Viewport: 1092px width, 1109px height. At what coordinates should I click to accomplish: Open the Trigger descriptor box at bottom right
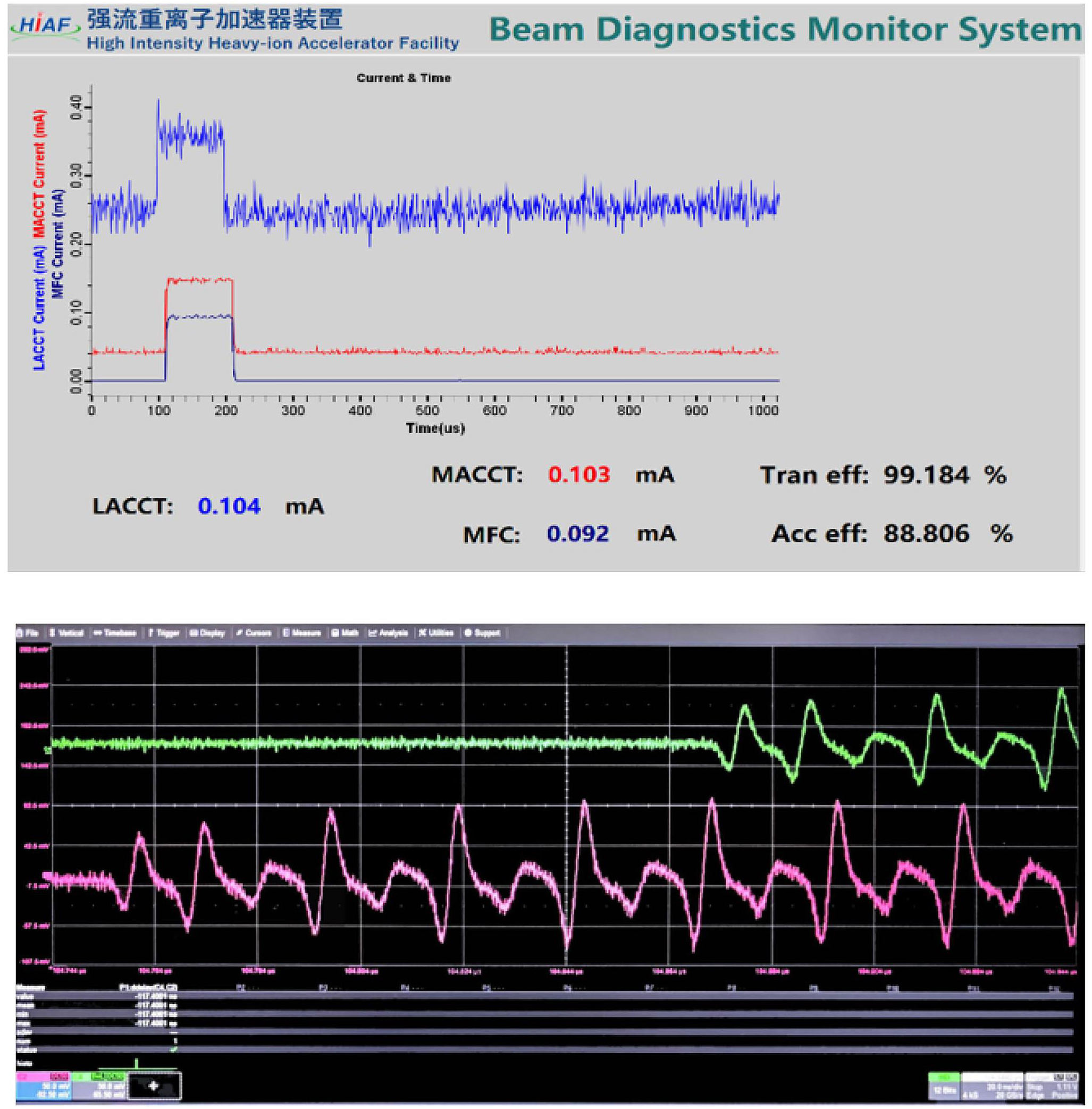click(x=1054, y=1086)
